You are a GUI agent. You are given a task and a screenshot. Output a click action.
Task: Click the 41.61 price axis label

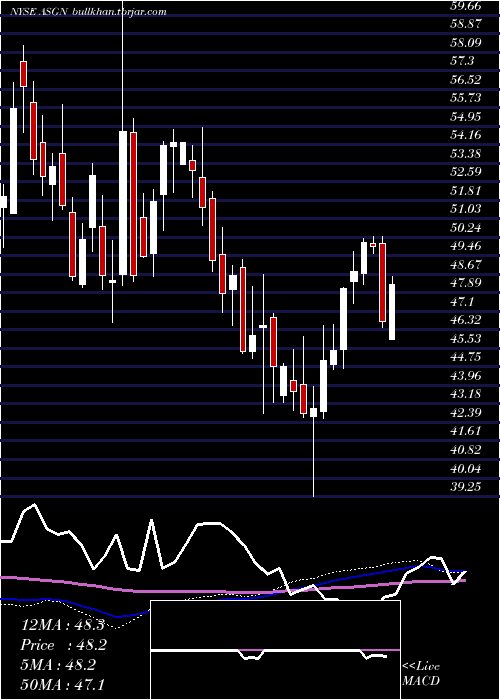[465, 432]
